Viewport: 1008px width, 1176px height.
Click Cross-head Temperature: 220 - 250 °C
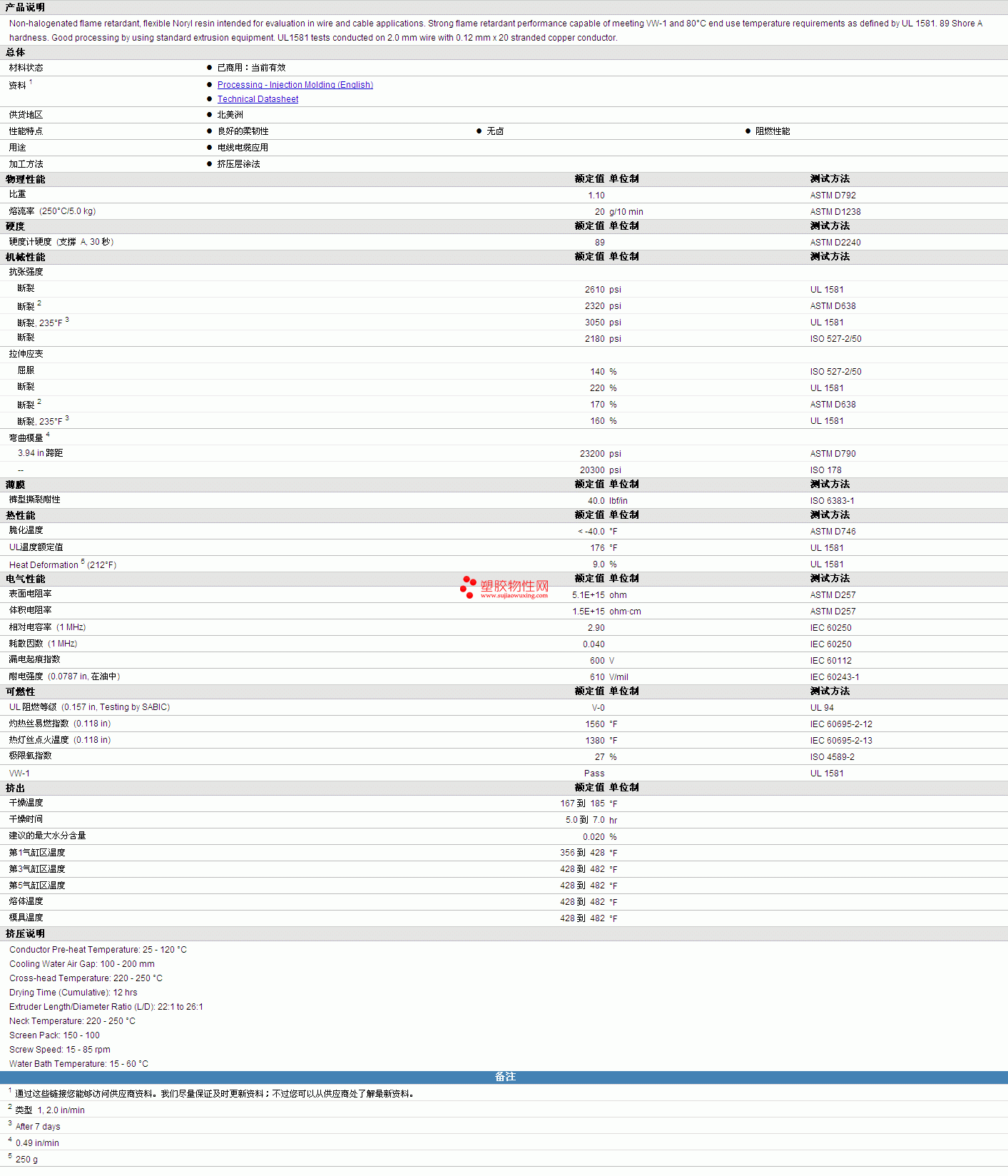click(x=86, y=978)
